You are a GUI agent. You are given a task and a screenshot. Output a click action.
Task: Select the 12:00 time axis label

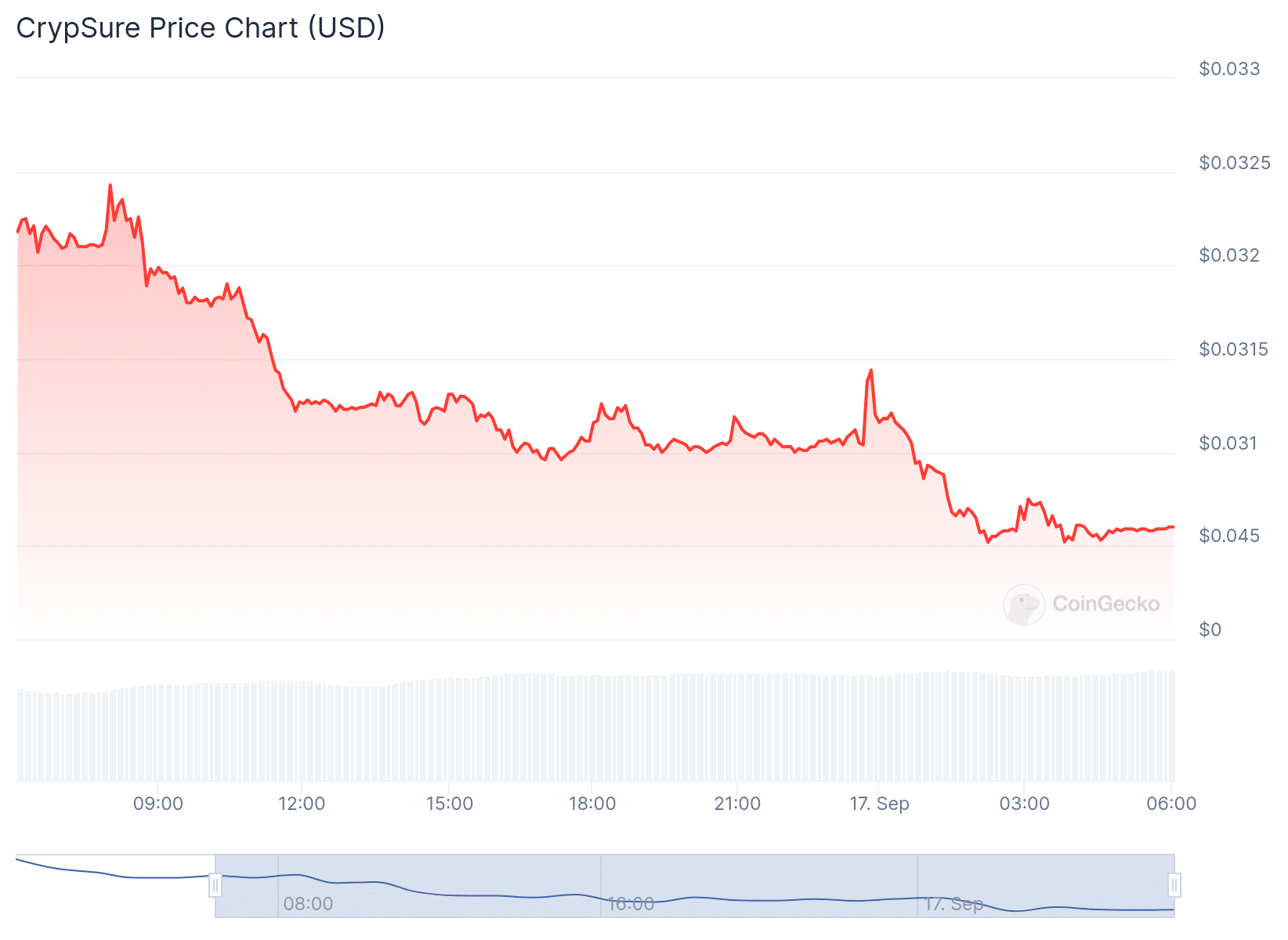coord(302,804)
